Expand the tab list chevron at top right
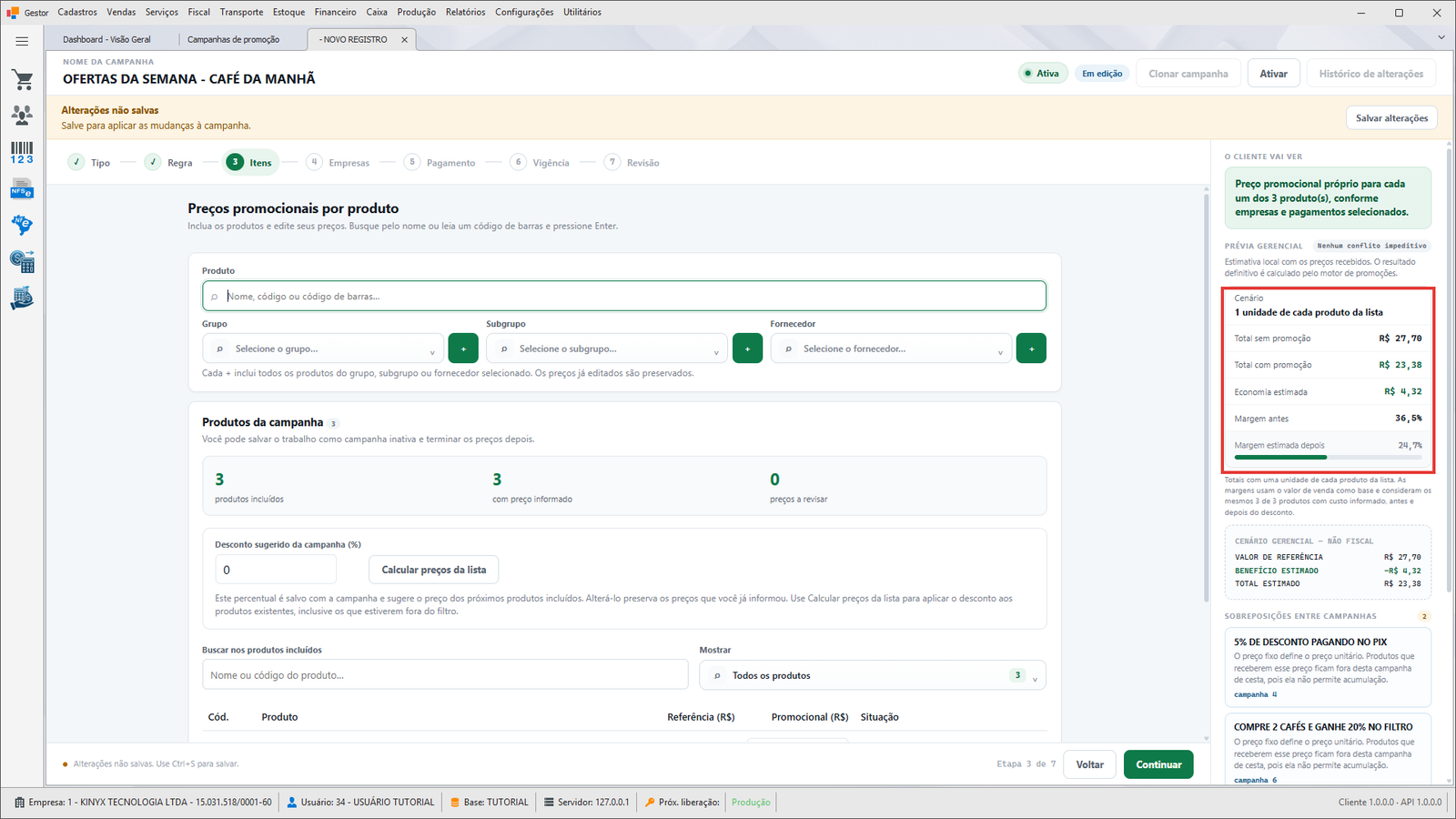The height and width of the screenshot is (819, 1456). [1441, 38]
